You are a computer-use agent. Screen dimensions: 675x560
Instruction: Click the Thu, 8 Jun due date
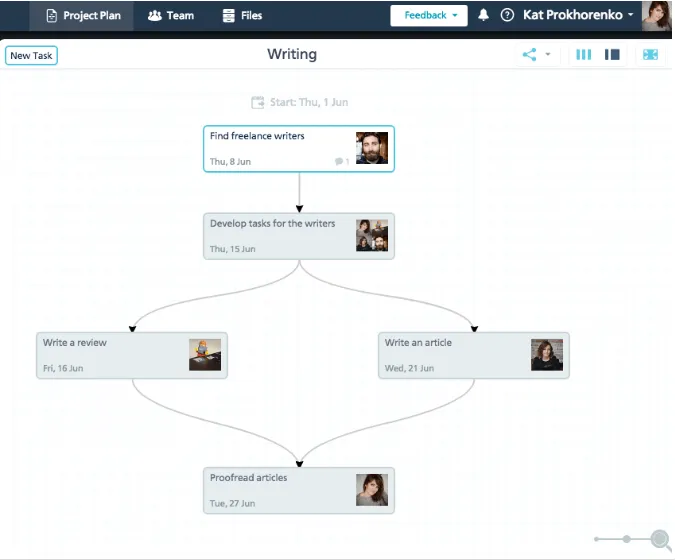pos(230,162)
